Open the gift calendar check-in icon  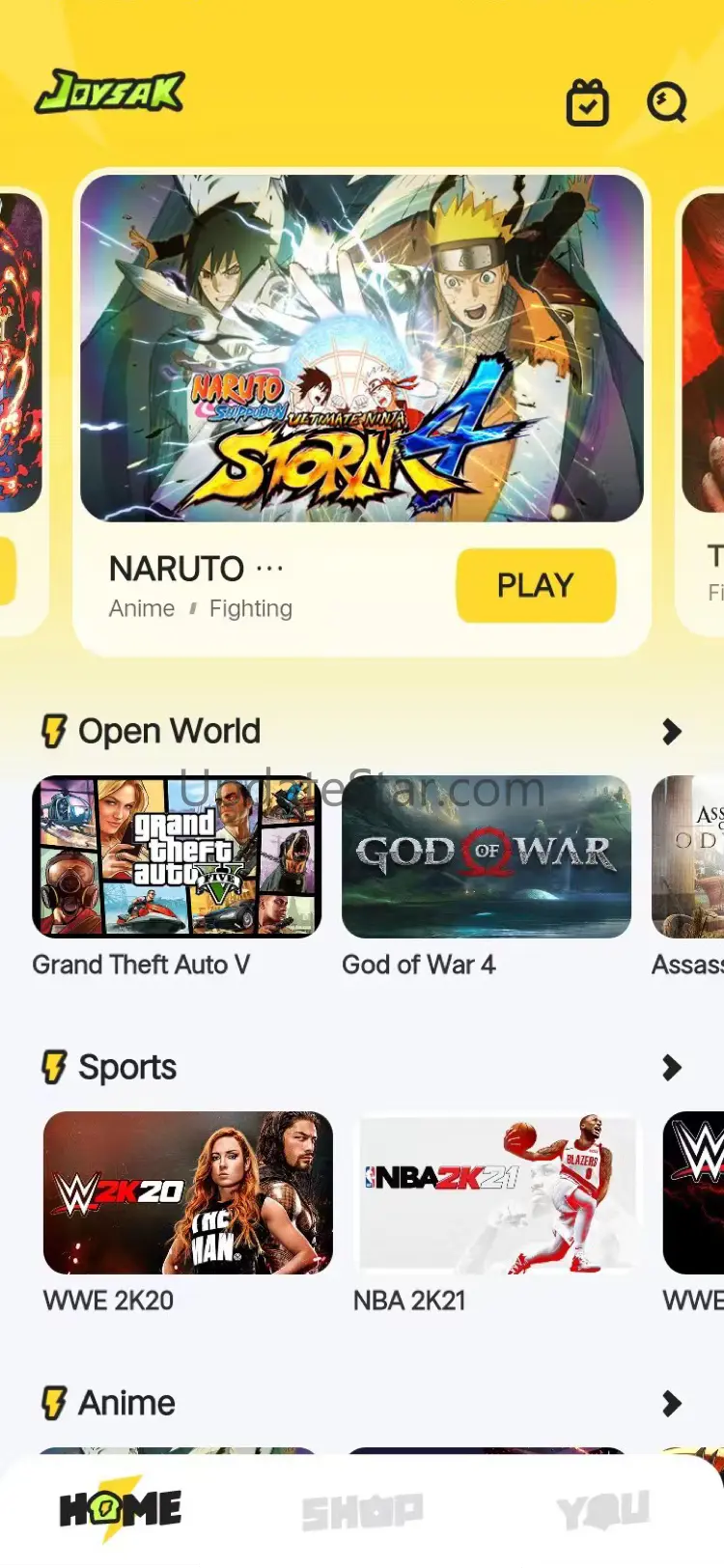point(587,102)
